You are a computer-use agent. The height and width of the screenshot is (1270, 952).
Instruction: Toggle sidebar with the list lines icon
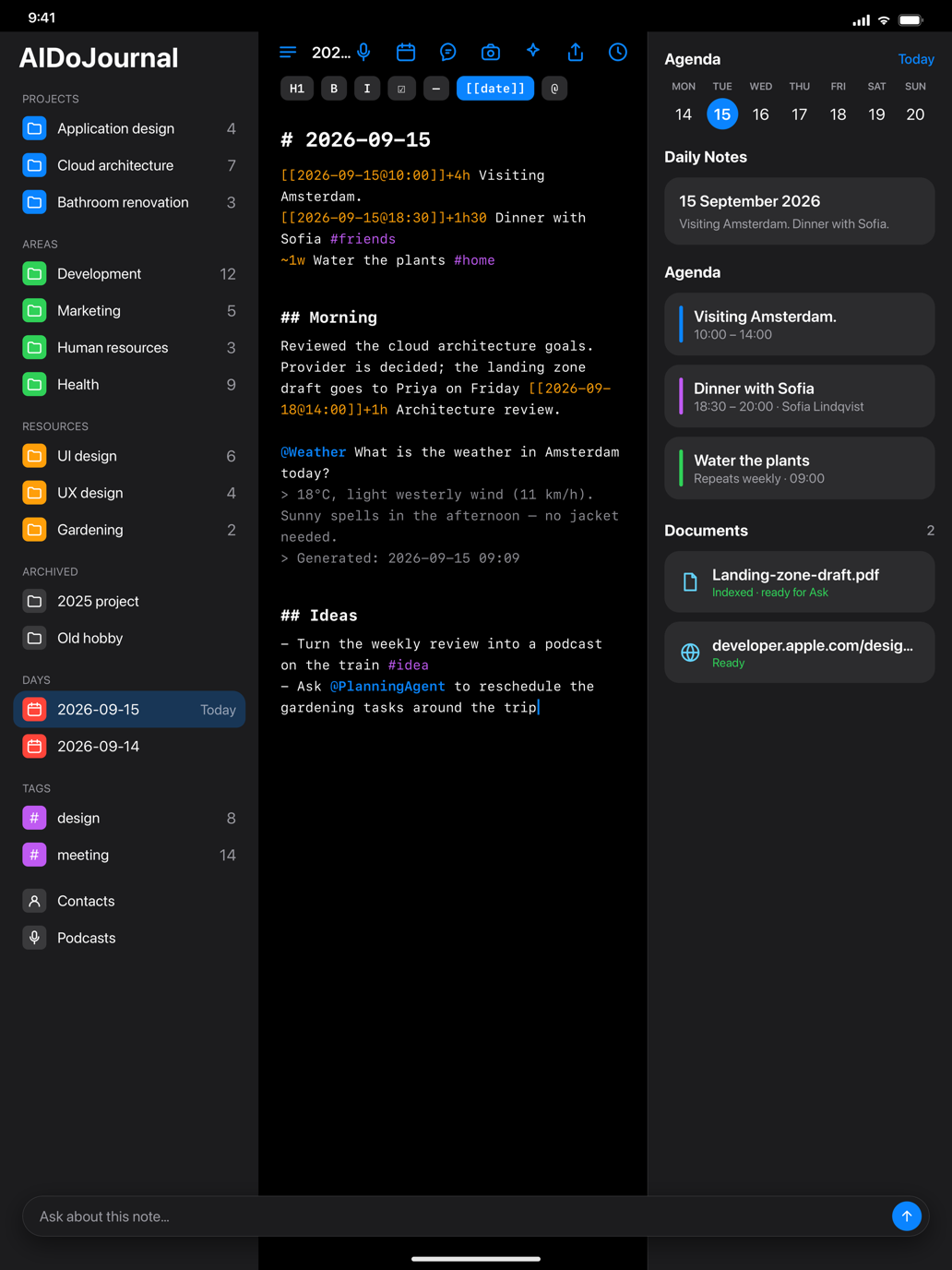click(288, 53)
